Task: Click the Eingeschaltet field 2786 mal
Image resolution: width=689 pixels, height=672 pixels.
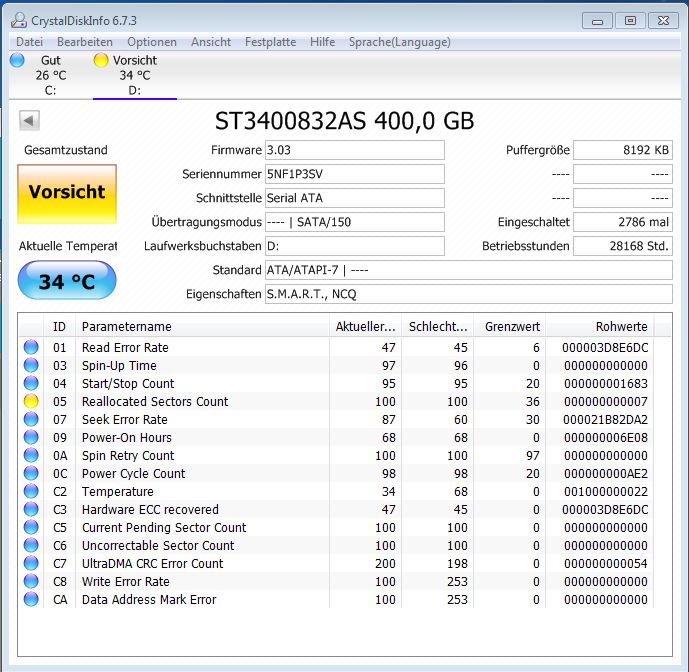Action: [623, 222]
